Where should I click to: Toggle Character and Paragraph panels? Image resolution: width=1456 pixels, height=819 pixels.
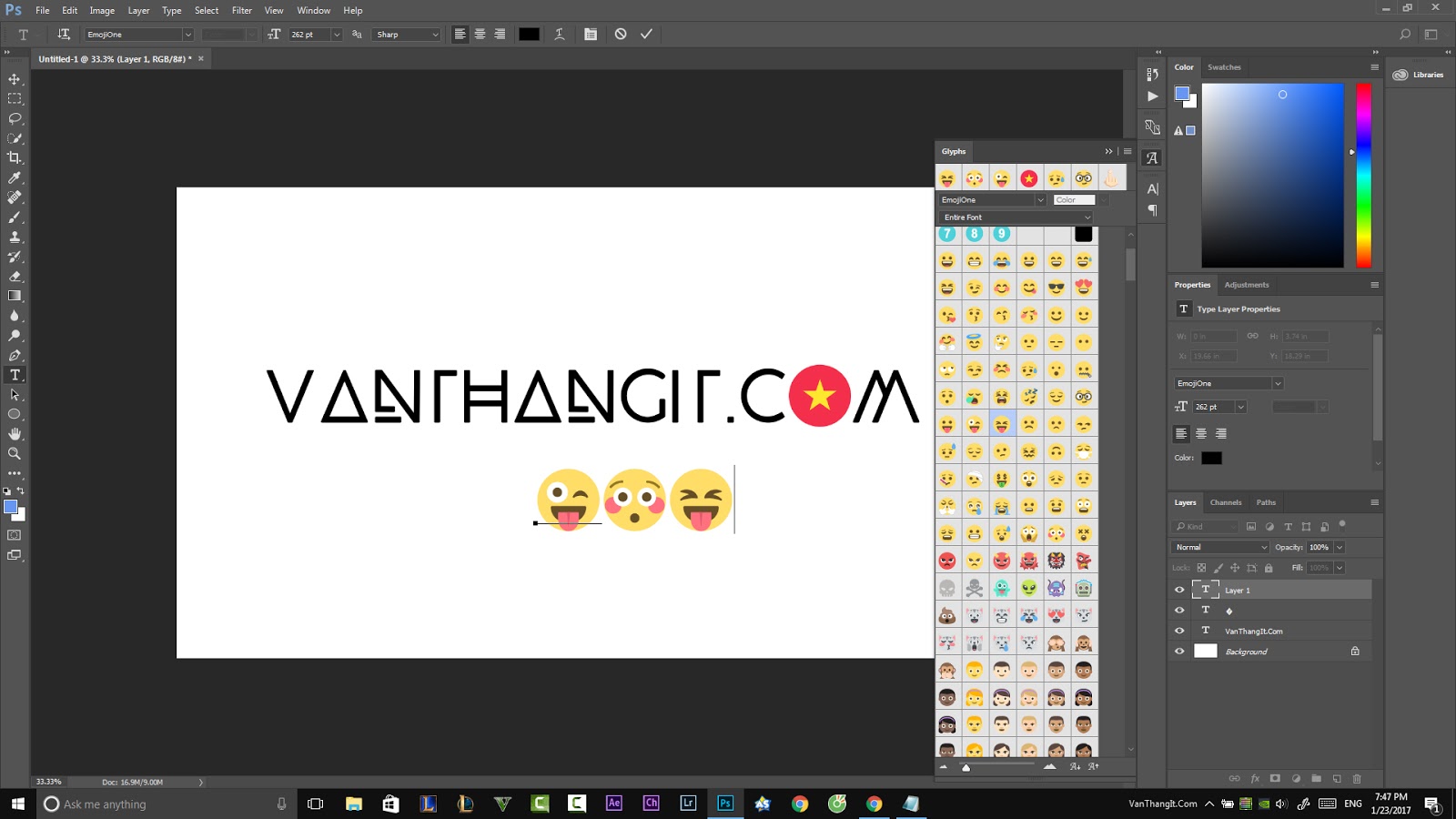[591, 34]
